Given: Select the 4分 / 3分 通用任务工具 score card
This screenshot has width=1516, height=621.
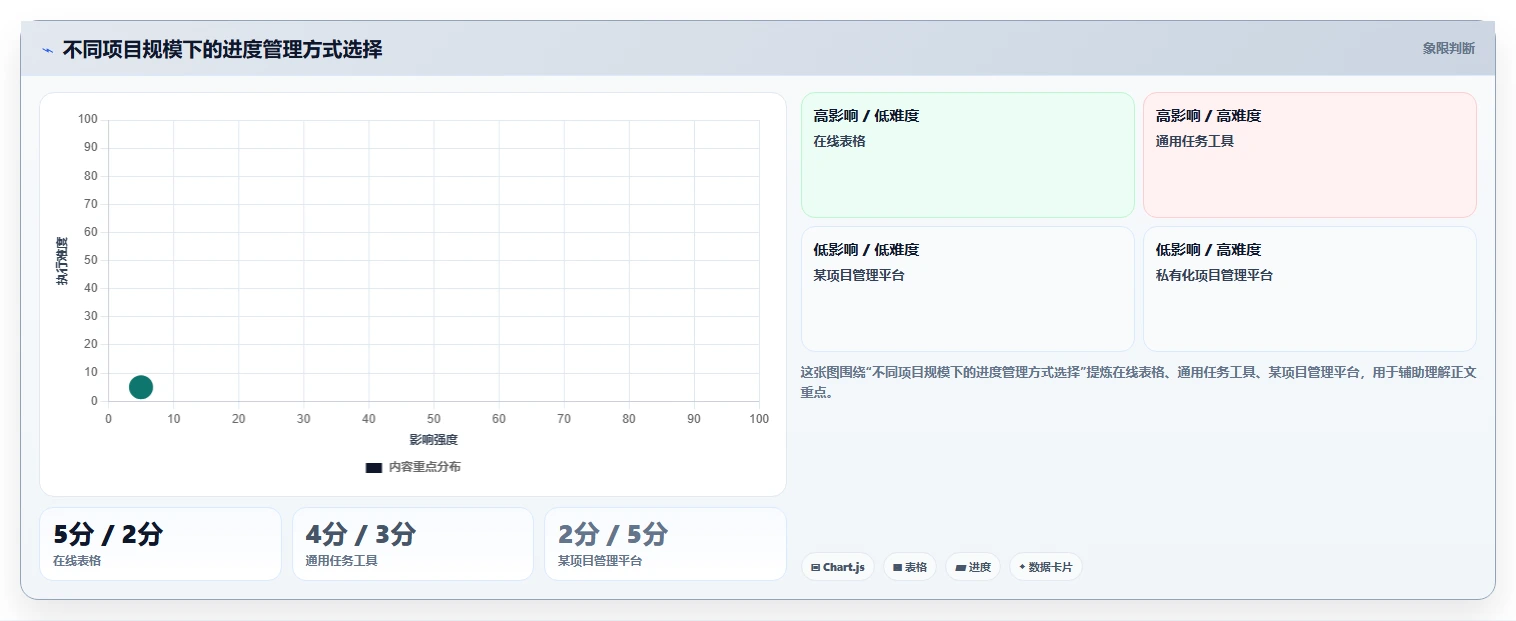Looking at the screenshot, I should (x=412, y=544).
